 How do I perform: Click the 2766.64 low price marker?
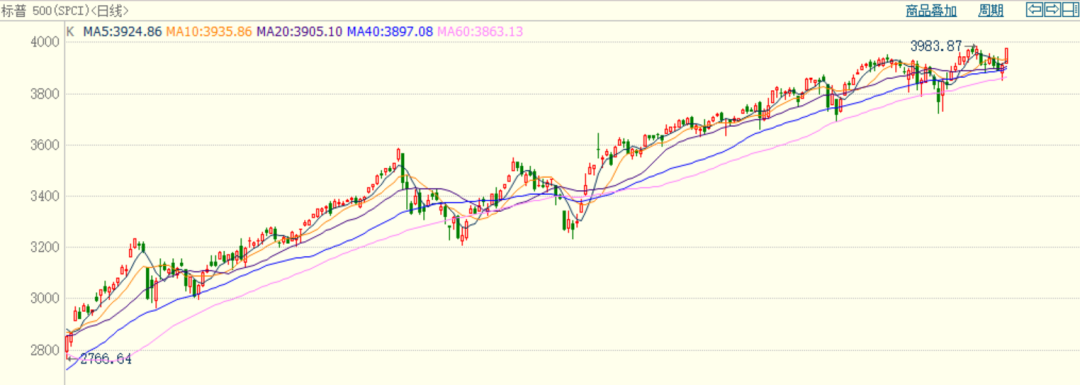coord(105,359)
